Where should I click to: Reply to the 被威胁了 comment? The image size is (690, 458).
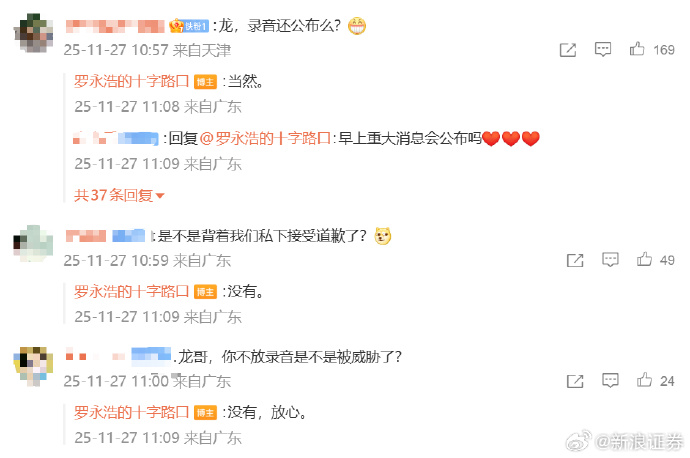[610, 380]
